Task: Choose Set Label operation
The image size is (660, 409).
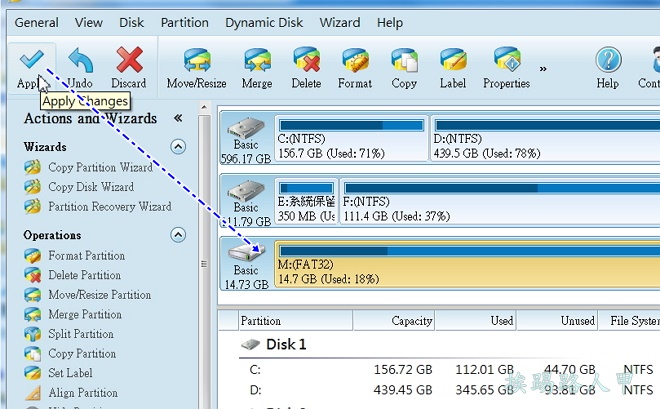Action: click(x=70, y=373)
